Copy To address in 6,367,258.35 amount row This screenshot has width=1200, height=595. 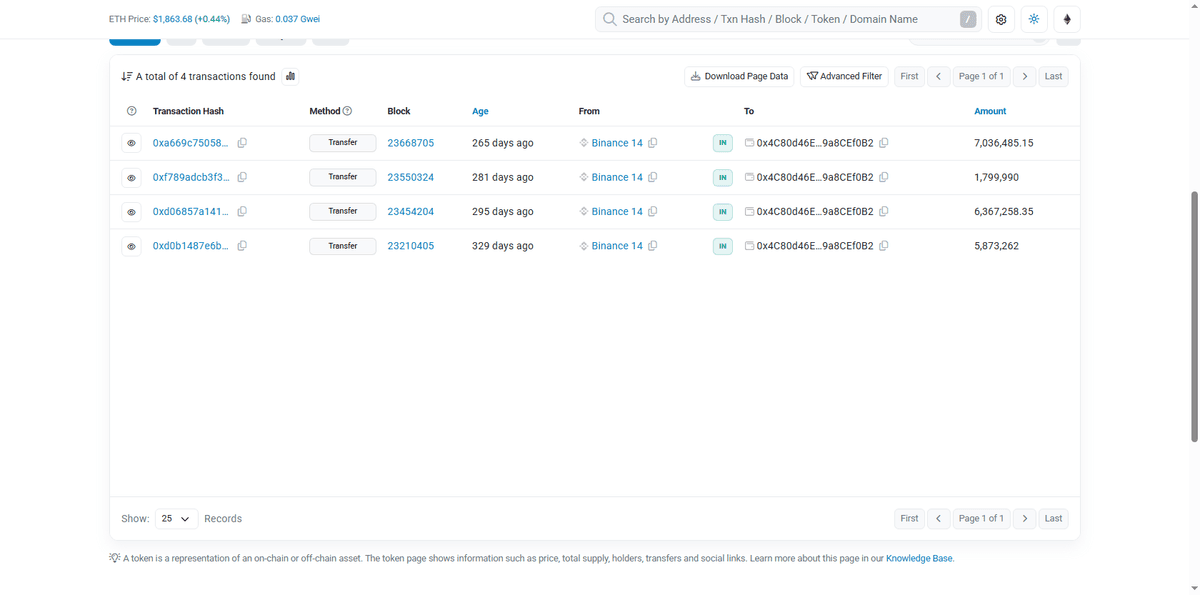(884, 211)
